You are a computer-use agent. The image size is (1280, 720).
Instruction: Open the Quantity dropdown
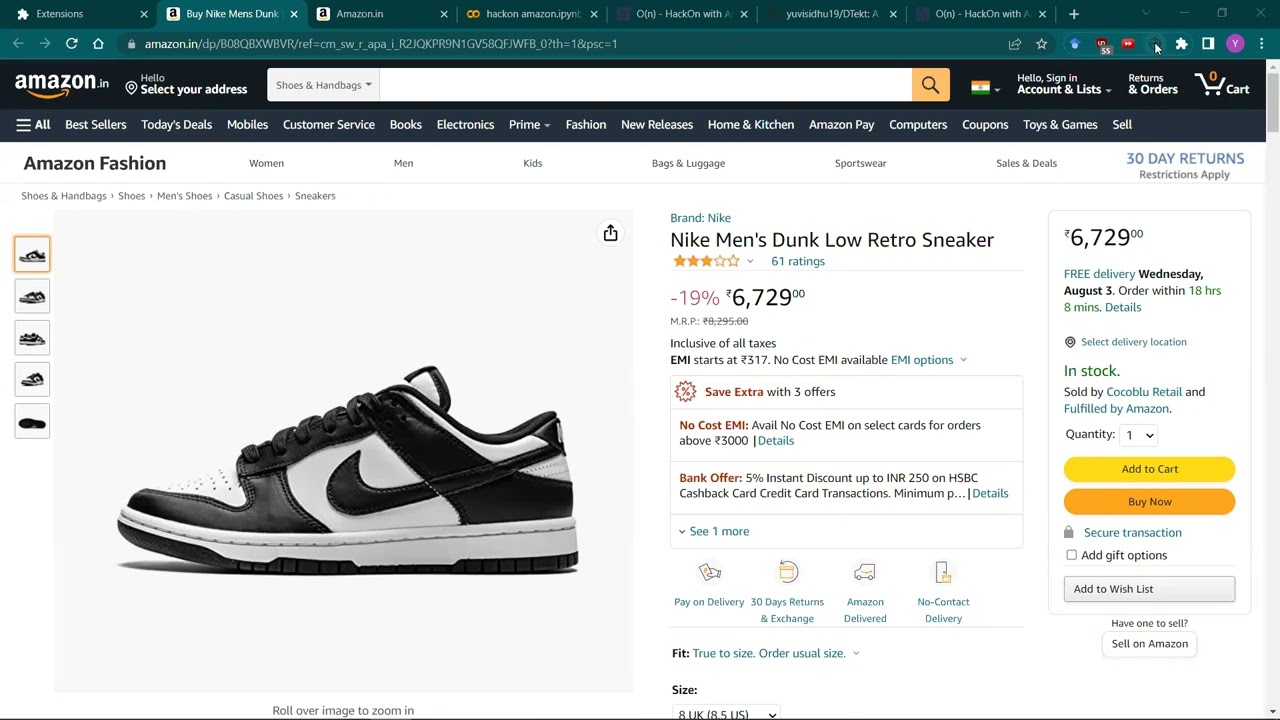coord(1139,435)
